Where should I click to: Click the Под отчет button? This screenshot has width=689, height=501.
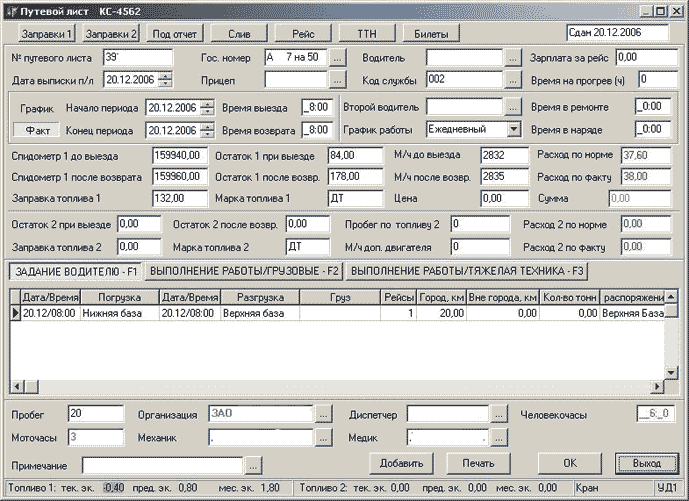[x=174, y=33]
